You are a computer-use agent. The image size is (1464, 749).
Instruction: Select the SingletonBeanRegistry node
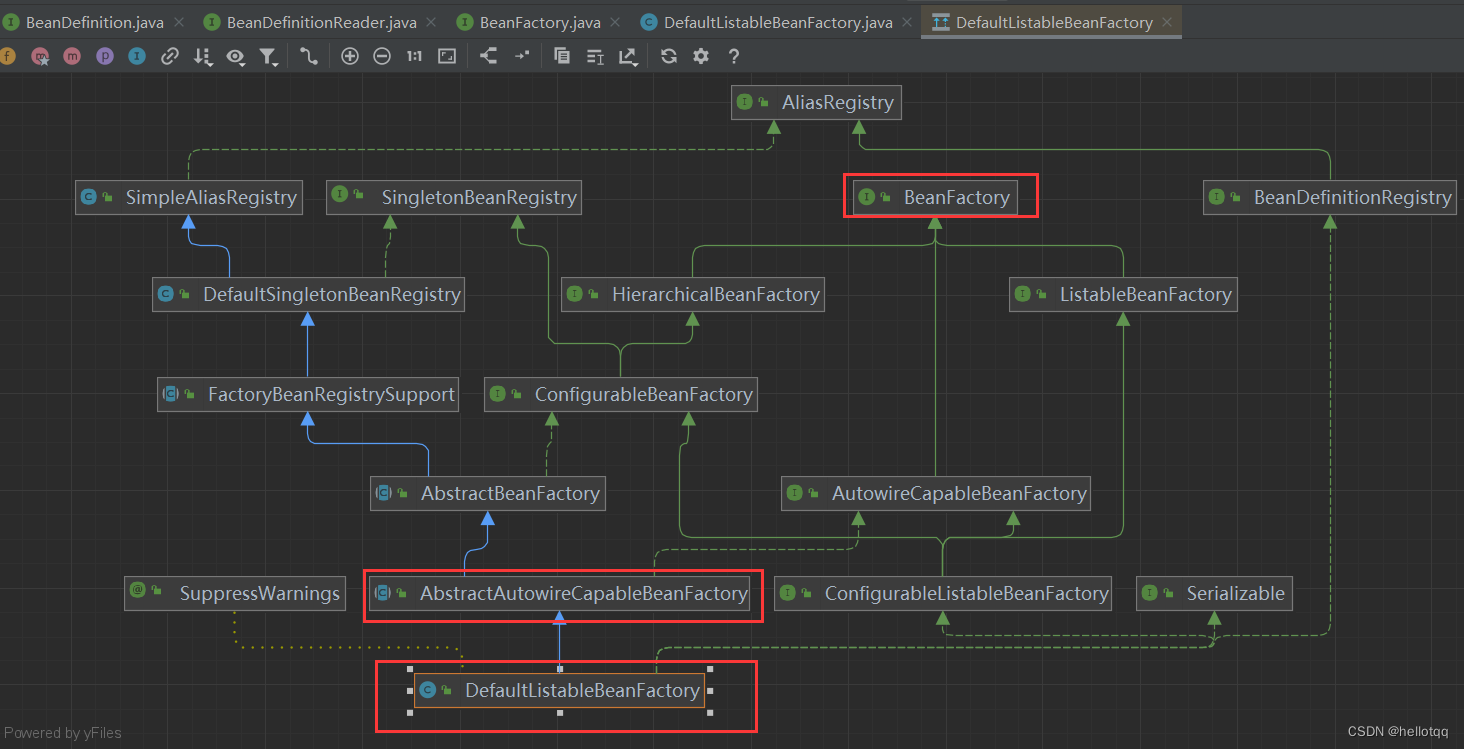[x=455, y=197]
